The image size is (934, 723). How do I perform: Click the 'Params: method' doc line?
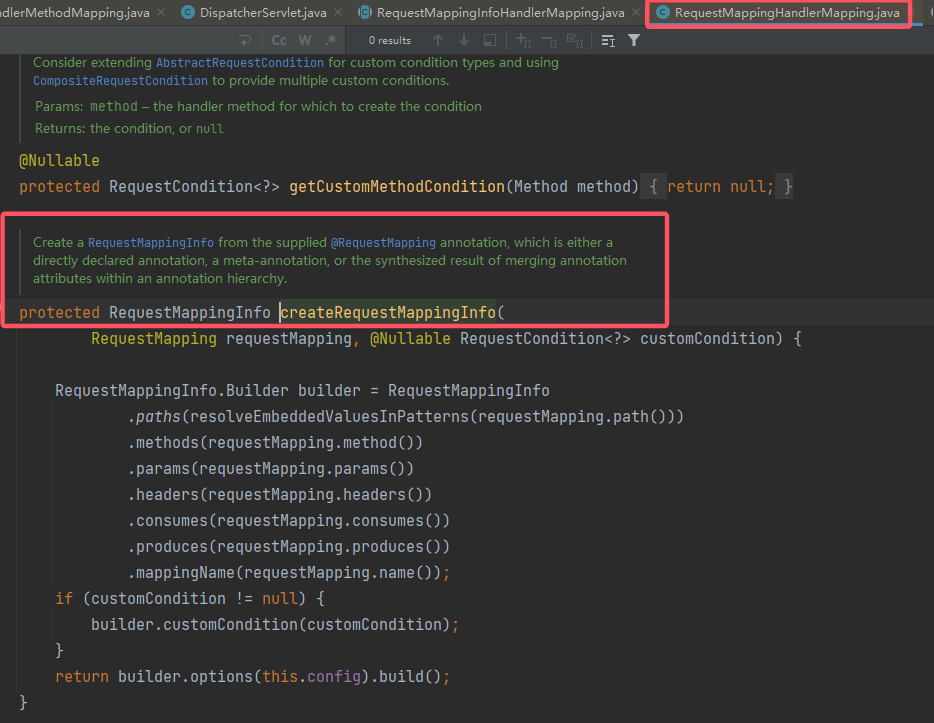[258, 107]
